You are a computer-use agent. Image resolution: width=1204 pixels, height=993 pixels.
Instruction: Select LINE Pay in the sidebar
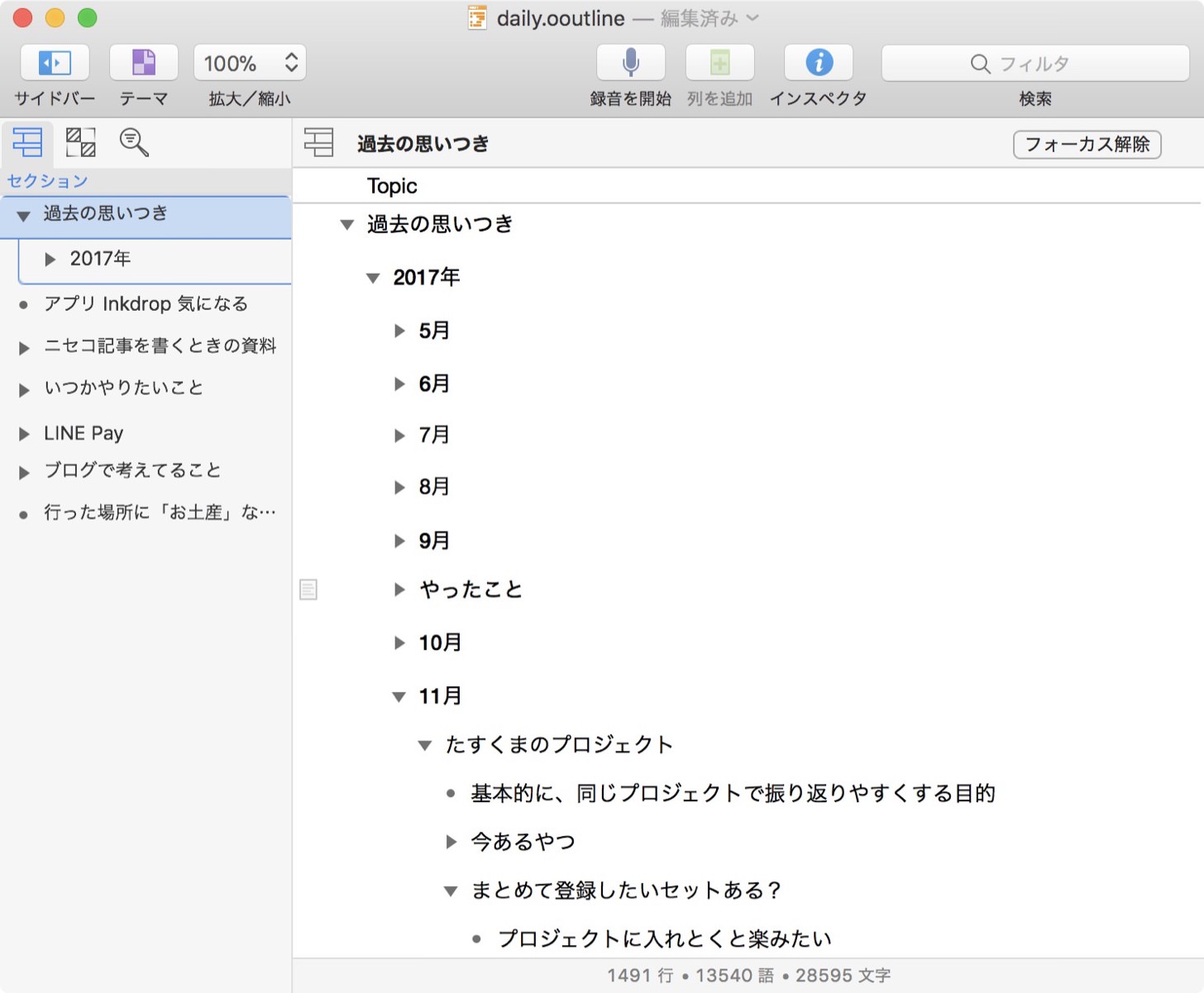click(x=84, y=432)
